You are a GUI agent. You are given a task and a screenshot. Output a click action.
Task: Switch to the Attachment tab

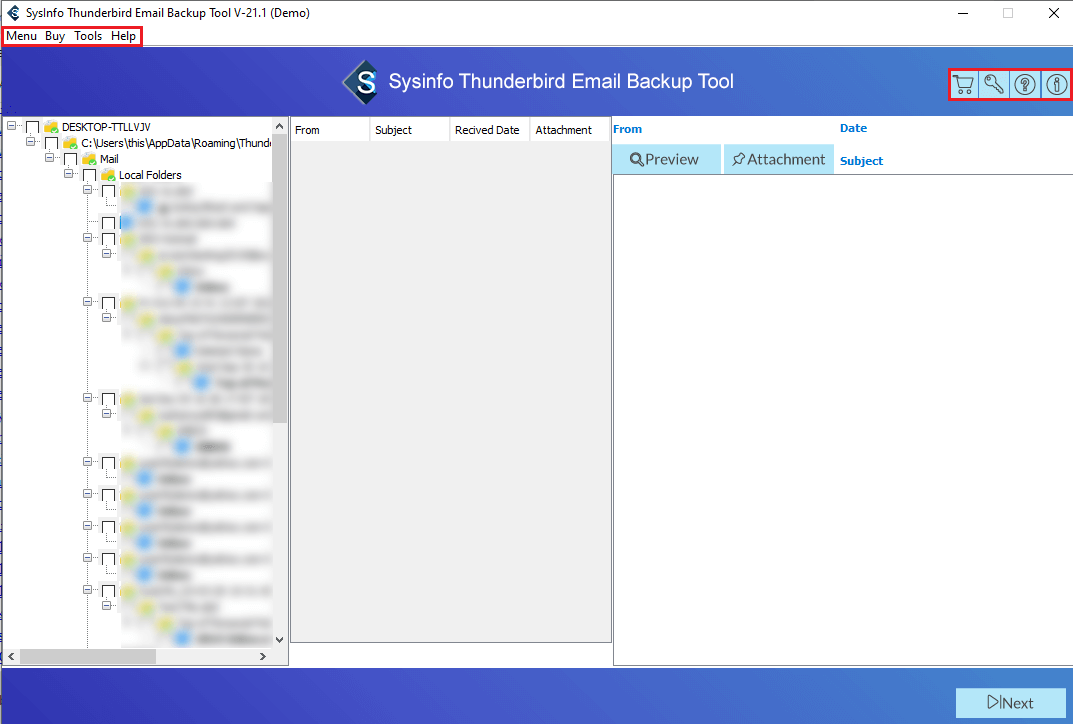point(779,159)
